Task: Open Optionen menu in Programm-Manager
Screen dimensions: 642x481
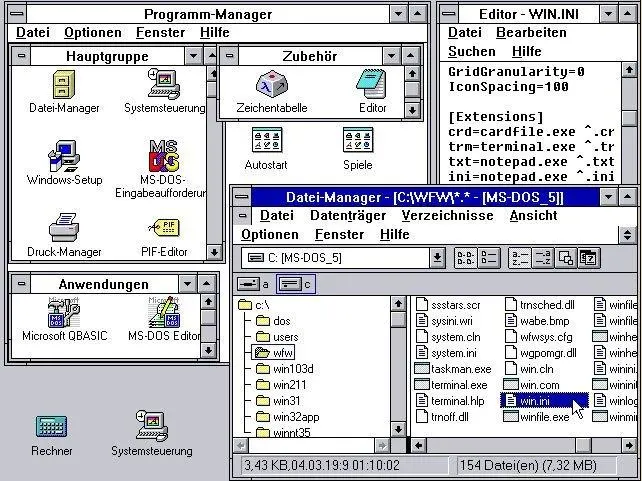Action: tap(93, 32)
